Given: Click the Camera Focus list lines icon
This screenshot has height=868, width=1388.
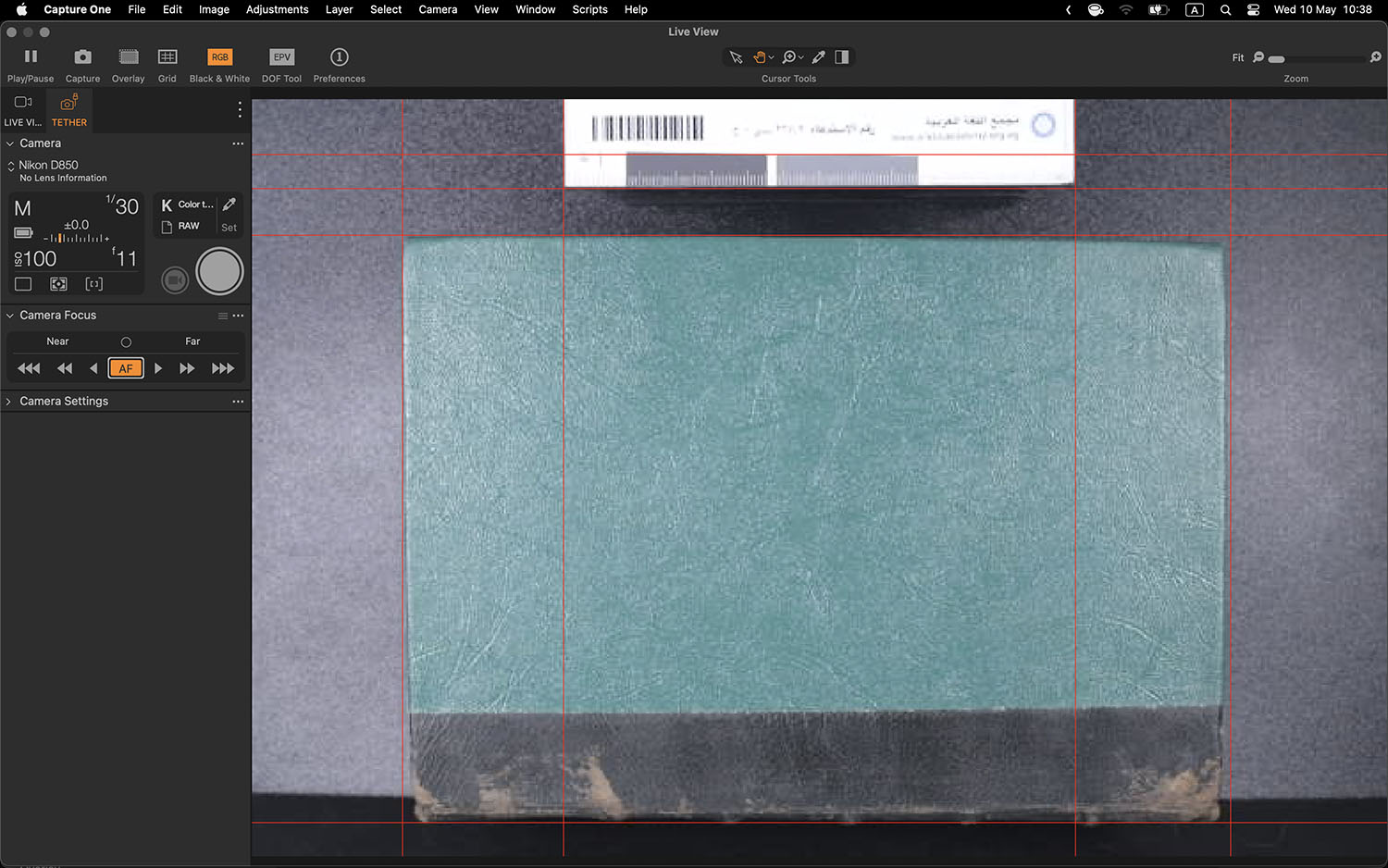Looking at the screenshot, I should (223, 316).
